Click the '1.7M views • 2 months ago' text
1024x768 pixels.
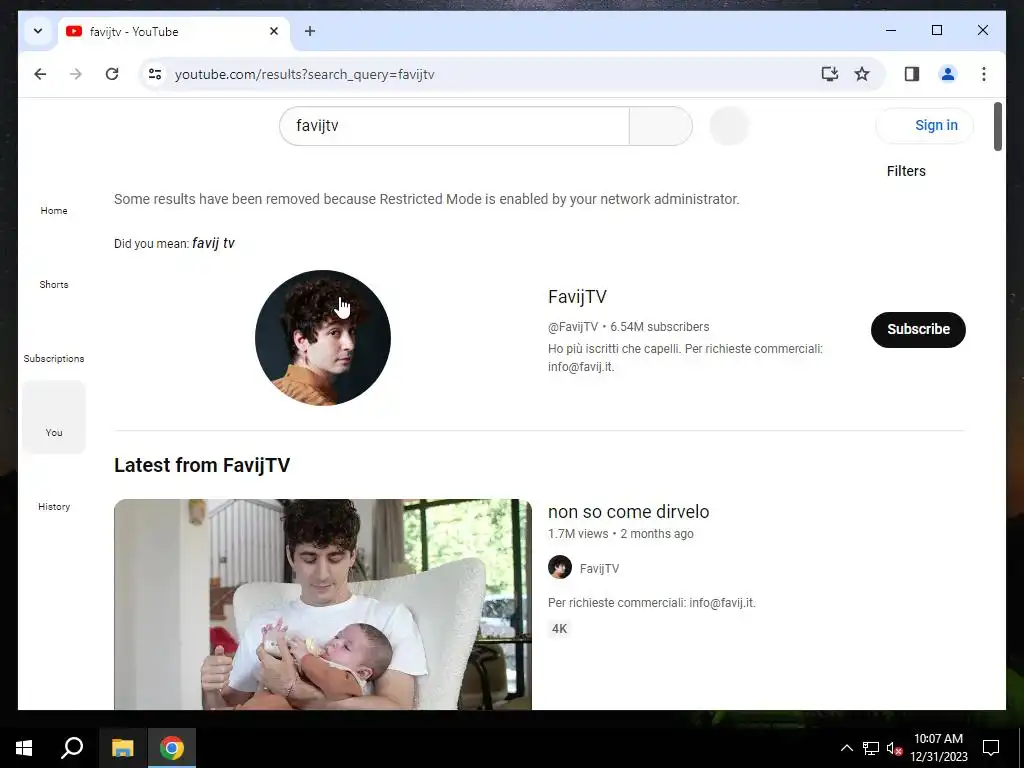point(620,534)
